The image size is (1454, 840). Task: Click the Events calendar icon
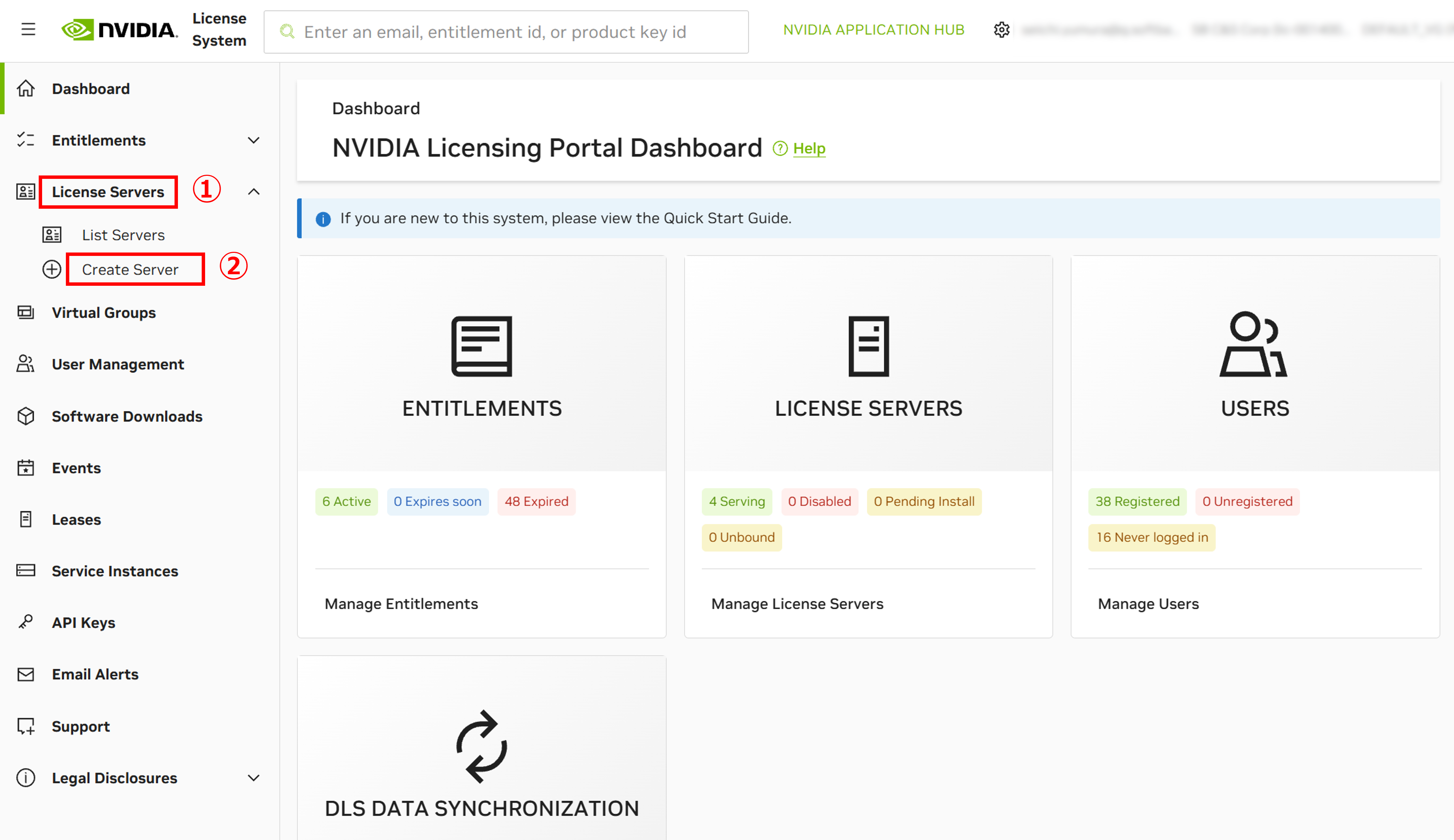coord(26,468)
